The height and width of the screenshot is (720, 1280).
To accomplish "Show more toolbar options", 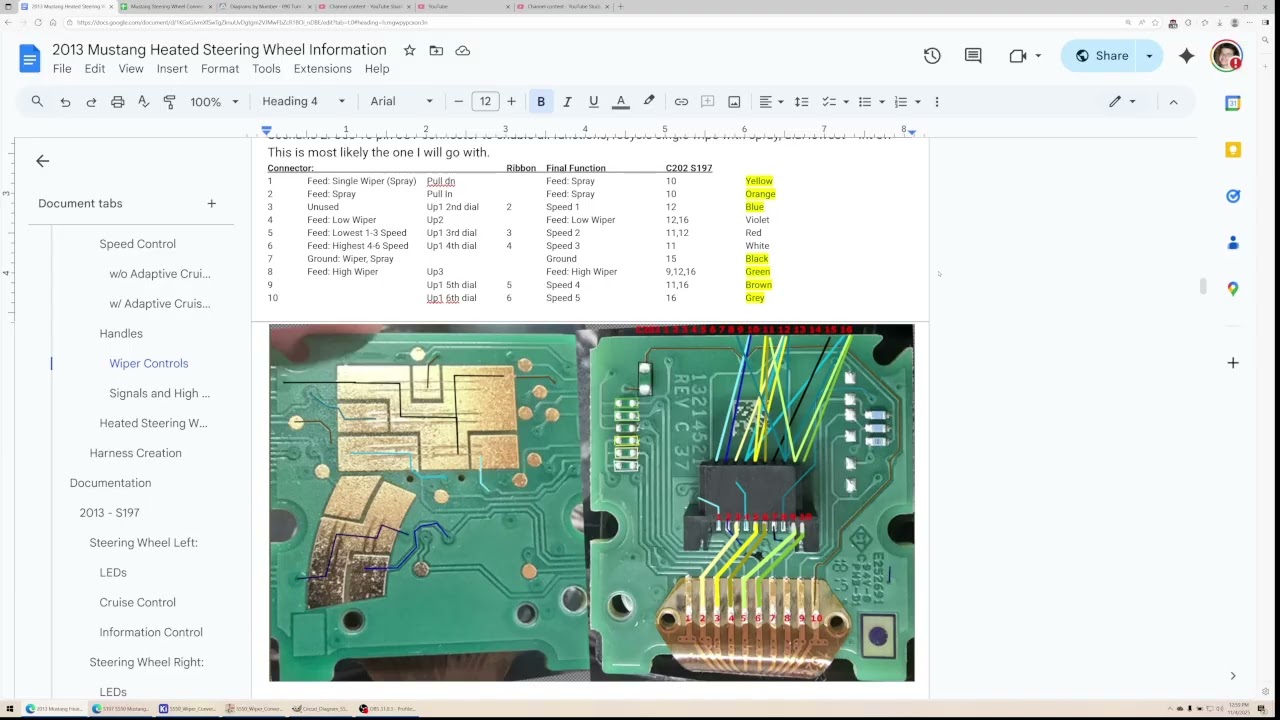I will pos(937,101).
